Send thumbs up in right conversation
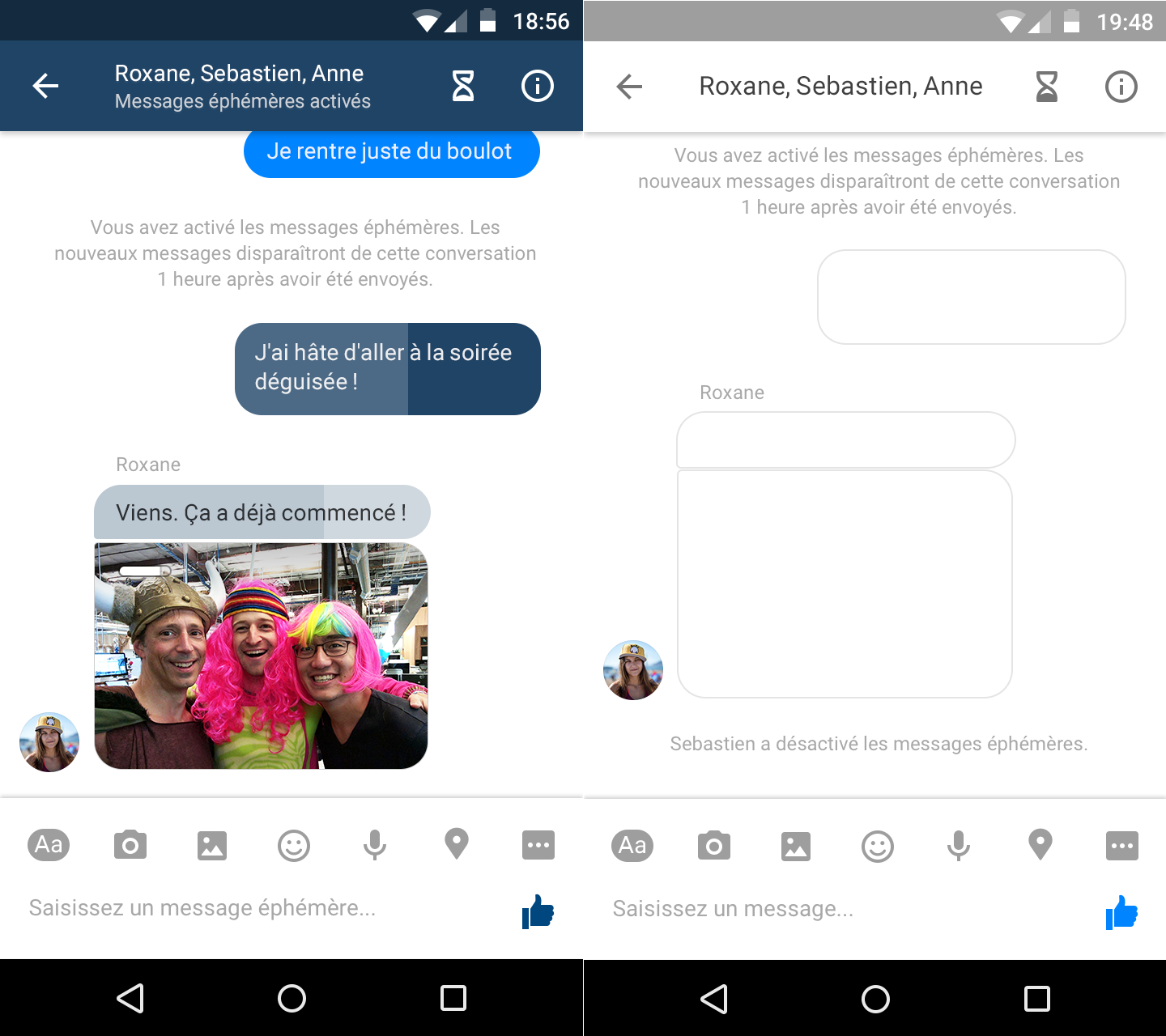The width and height of the screenshot is (1166, 1036). point(1121,913)
